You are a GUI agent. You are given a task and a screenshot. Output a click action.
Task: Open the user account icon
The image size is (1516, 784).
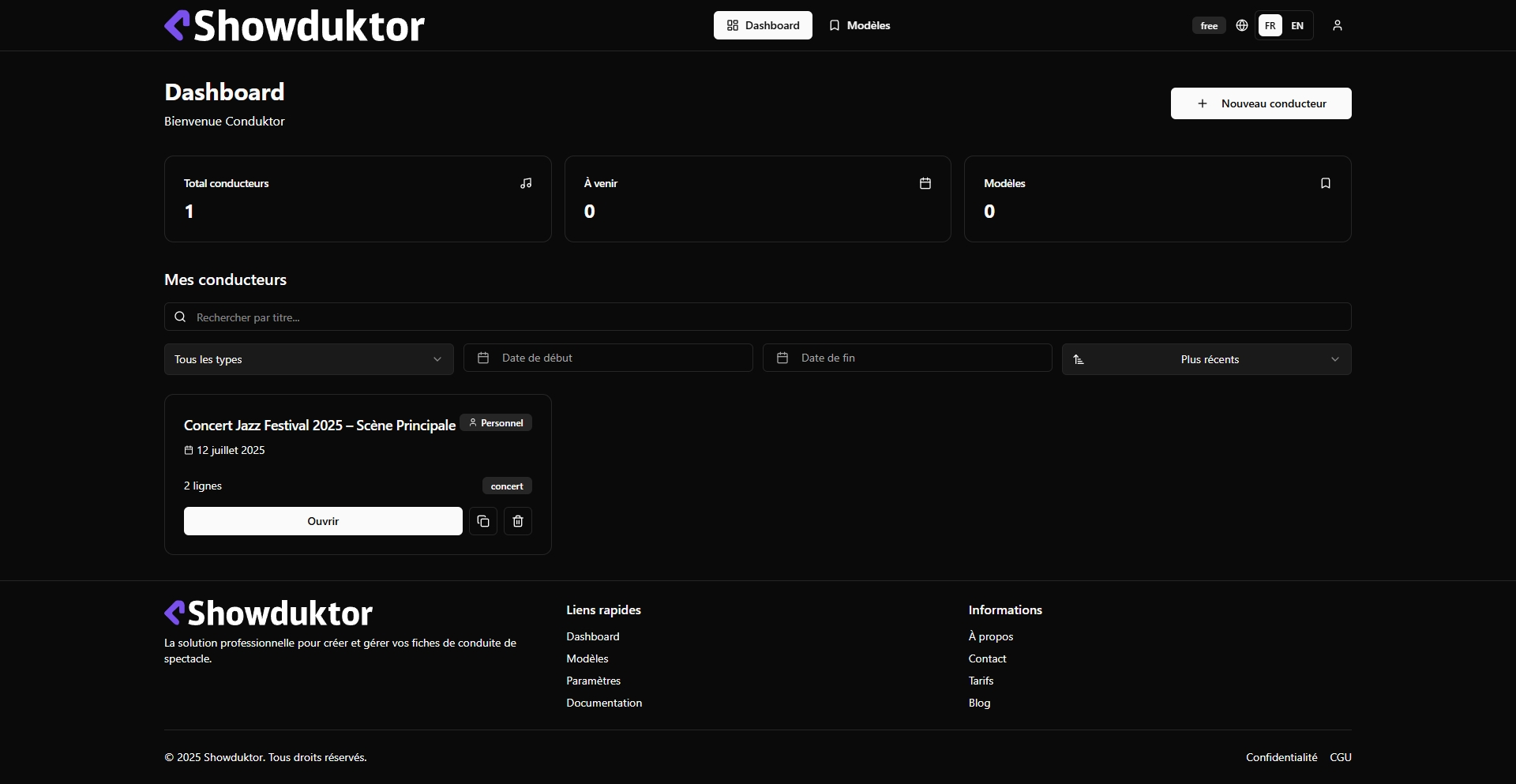[1338, 25]
